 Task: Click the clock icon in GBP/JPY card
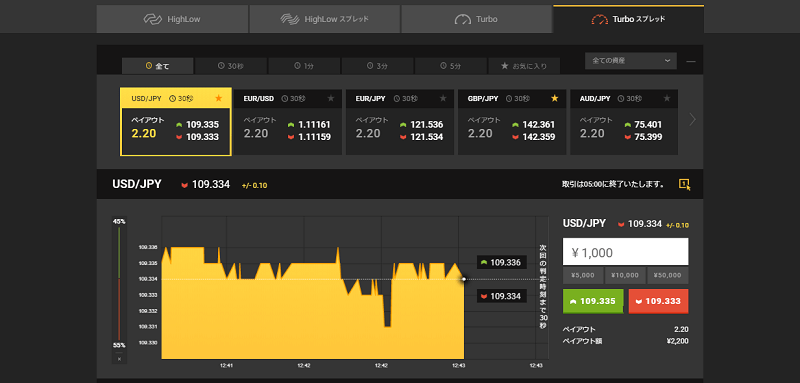[509, 98]
